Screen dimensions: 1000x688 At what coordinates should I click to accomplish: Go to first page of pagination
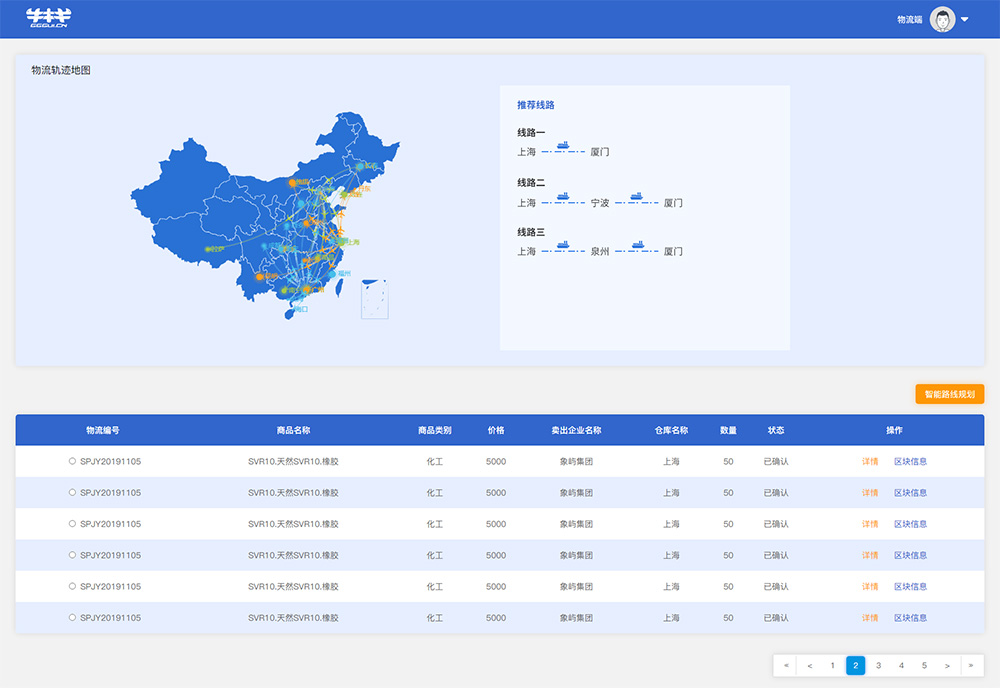(786, 665)
